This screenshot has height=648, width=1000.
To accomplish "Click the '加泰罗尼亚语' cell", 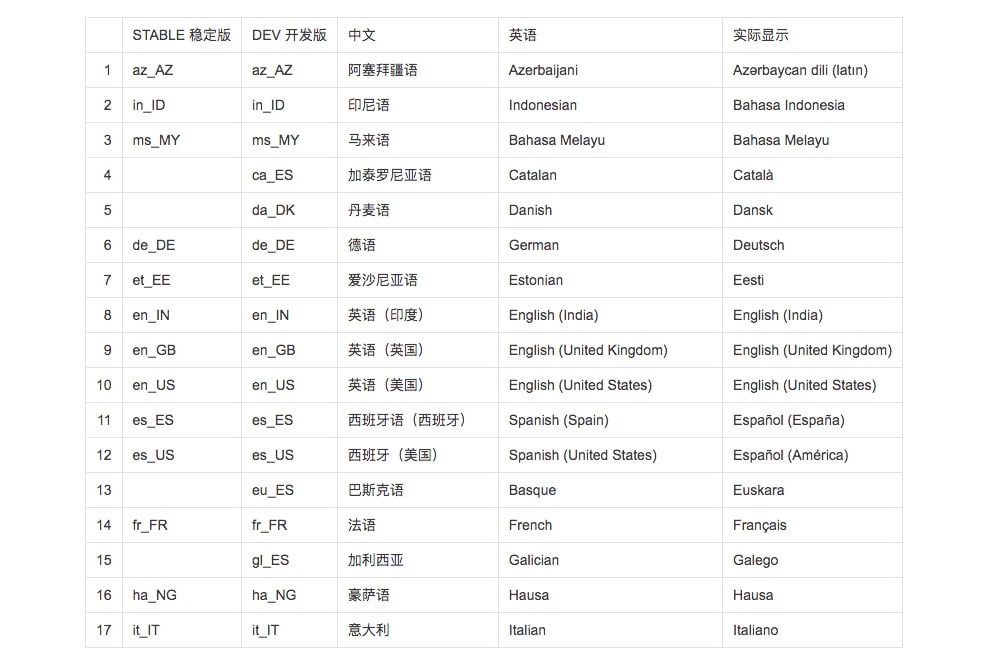I will pos(418,175).
